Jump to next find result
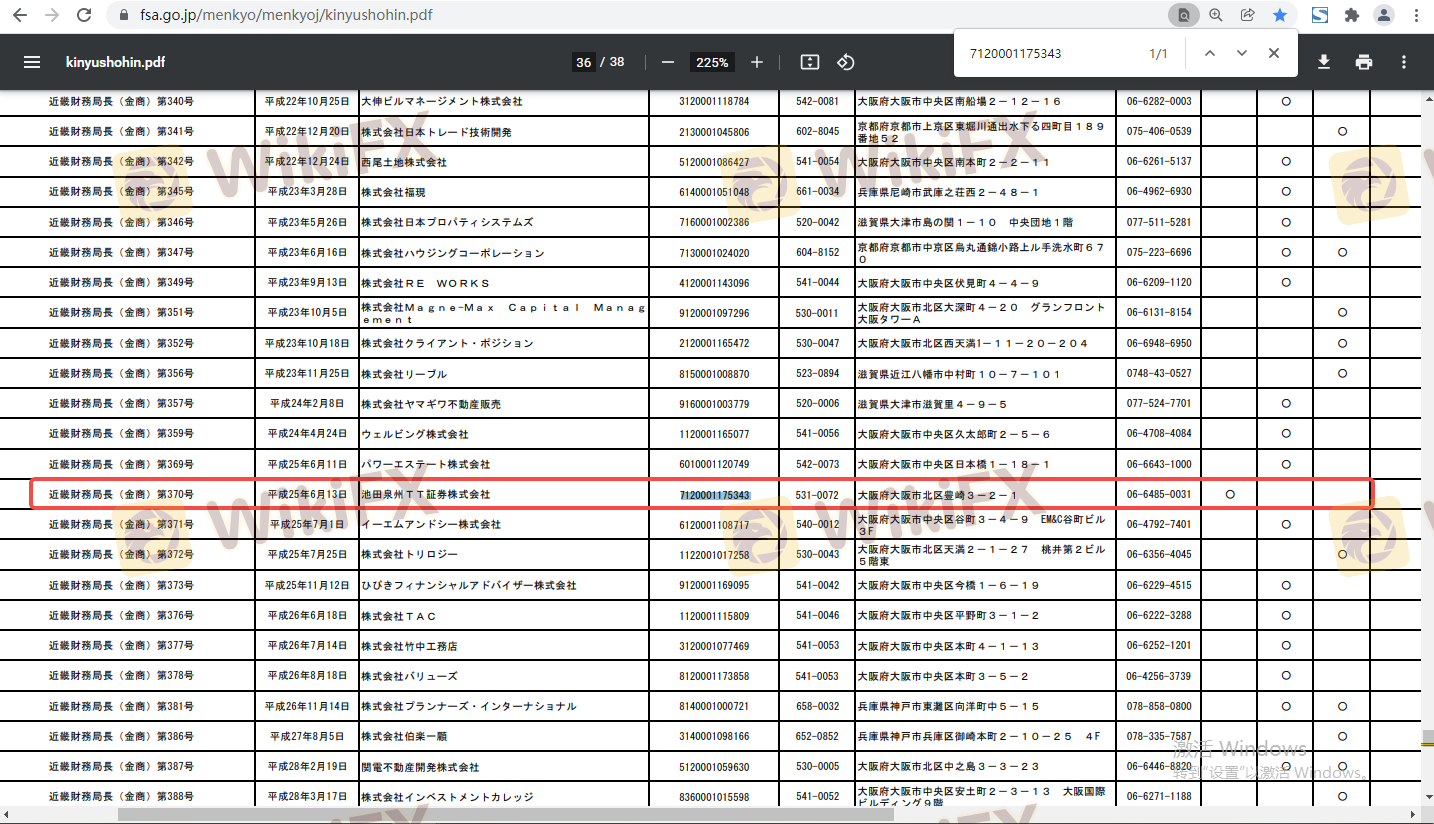This screenshot has height=824, width=1434. 1242,53
